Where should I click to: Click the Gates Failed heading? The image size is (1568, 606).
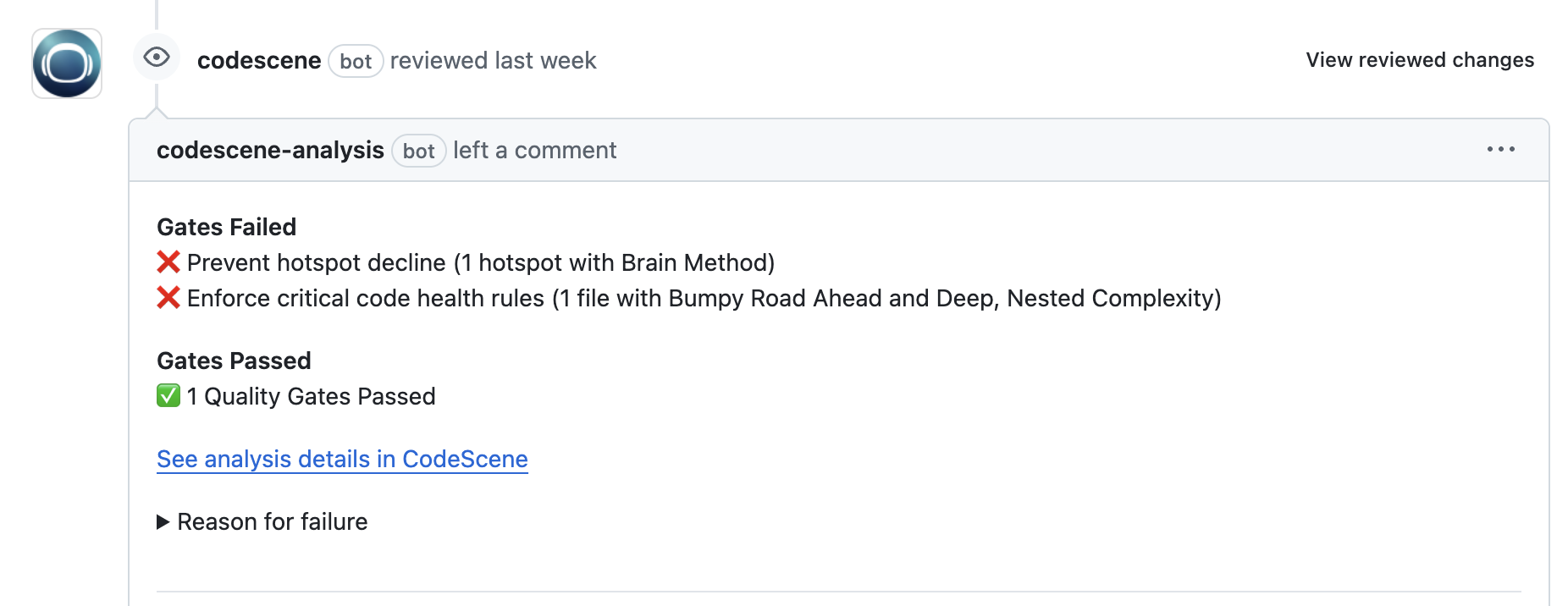click(226, 226)
